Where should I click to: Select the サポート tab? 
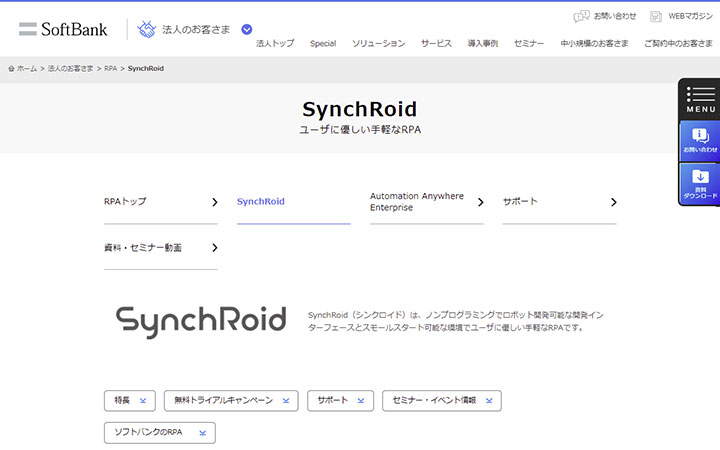(x=559, y=202)
